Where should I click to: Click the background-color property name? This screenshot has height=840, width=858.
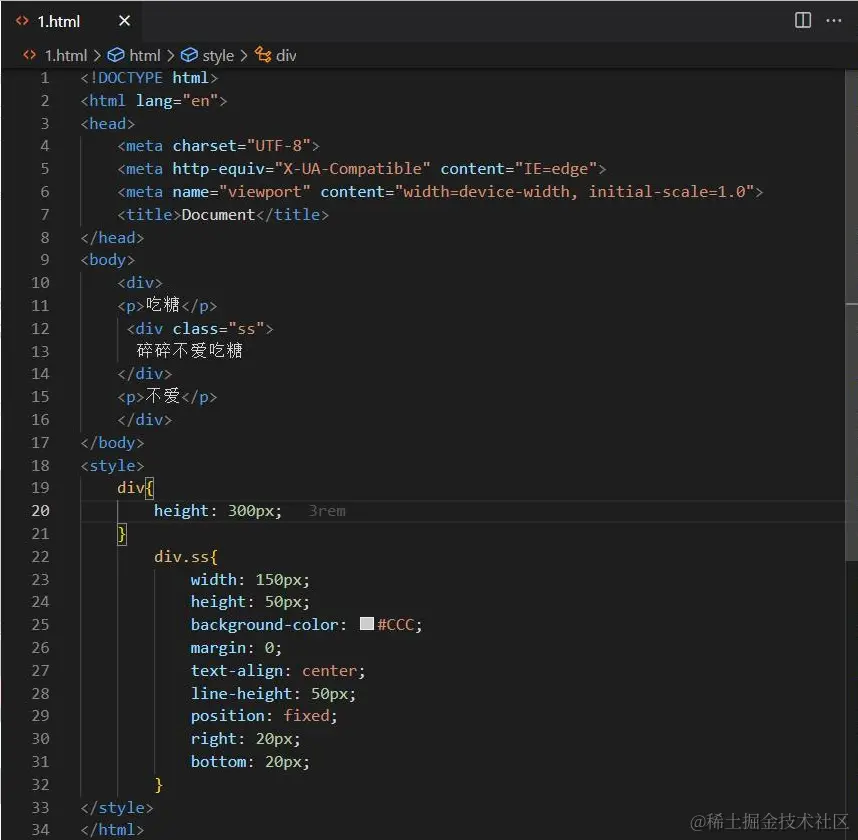[264, 624]
